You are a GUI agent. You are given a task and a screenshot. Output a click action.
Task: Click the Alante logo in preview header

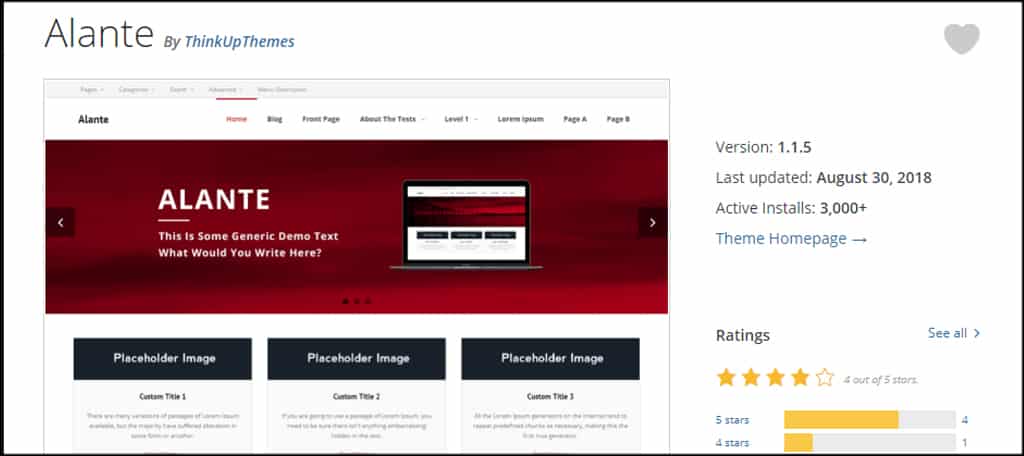[93, 119]
